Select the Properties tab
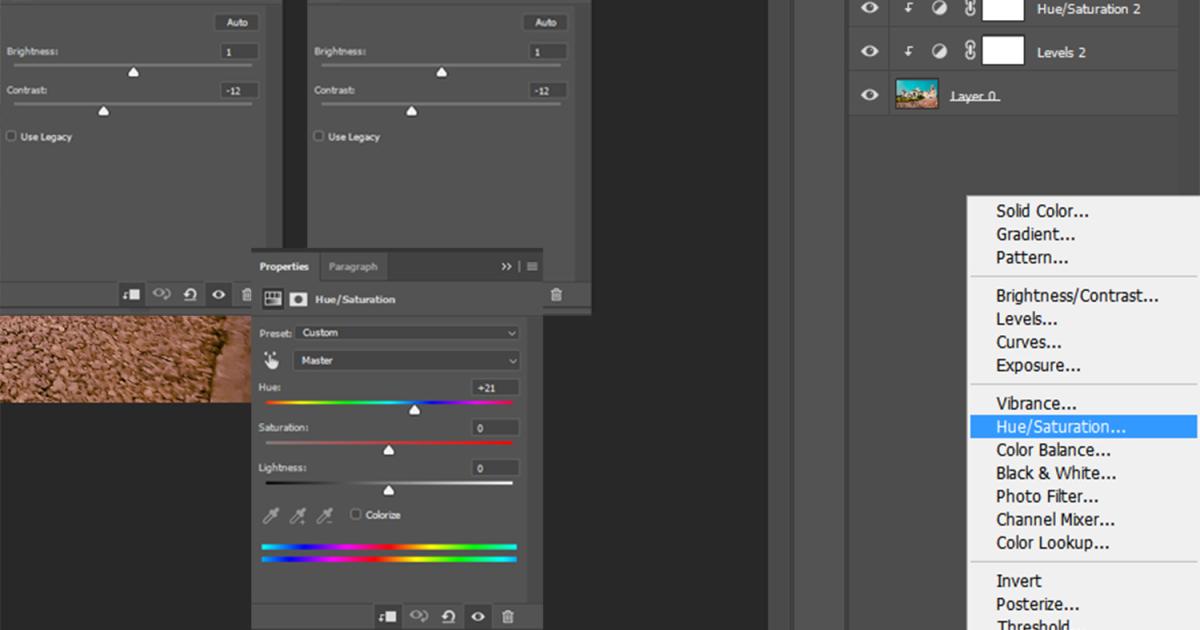This screenshot has height=630, width=1200. [284, 267]
